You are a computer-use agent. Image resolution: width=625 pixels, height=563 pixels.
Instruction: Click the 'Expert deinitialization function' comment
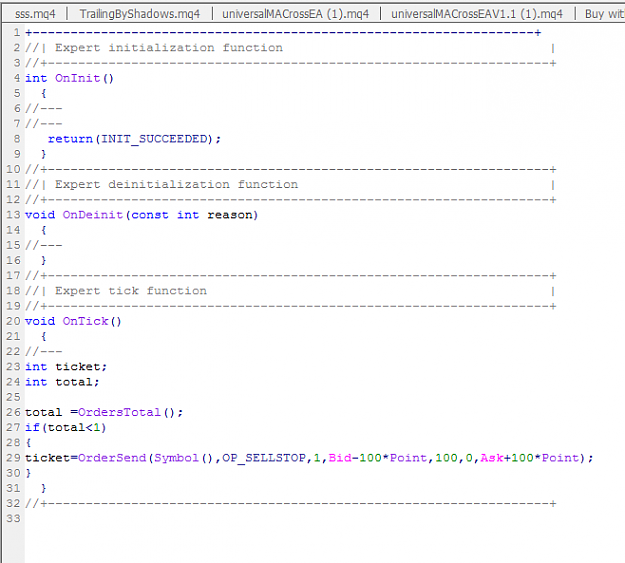click(177, 185)
